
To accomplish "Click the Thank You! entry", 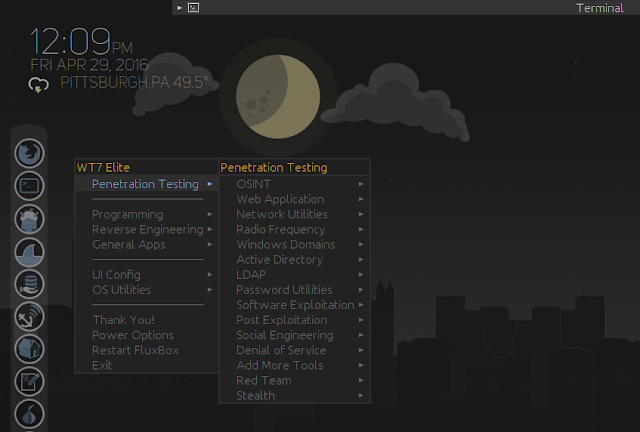I will (147, 320).
